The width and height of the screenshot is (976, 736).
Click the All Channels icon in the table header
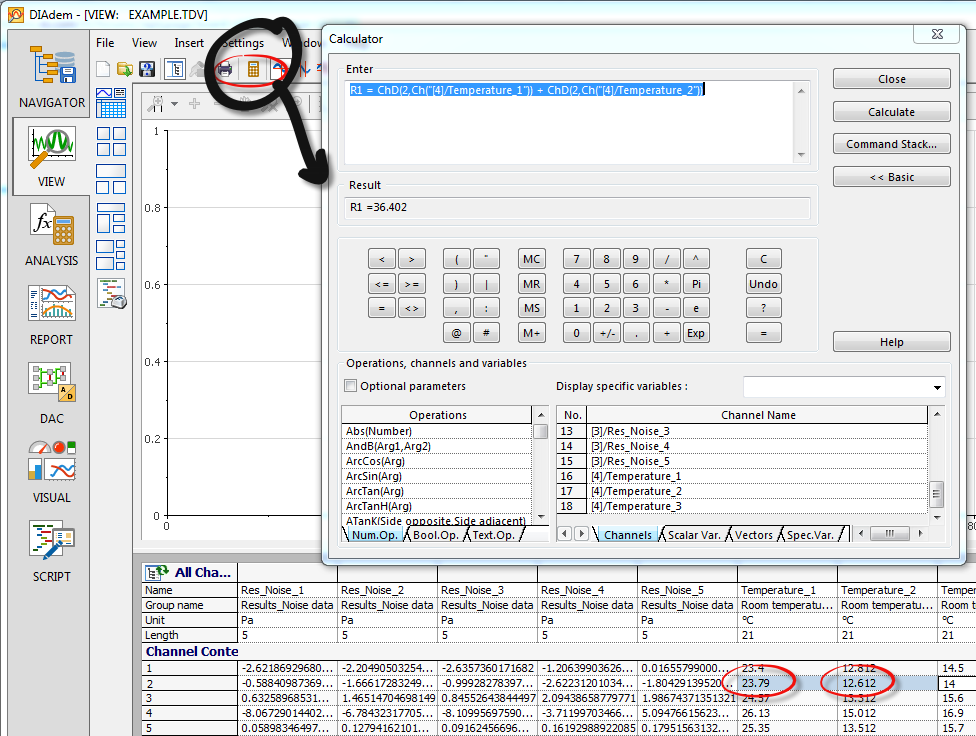pos(156,572)
